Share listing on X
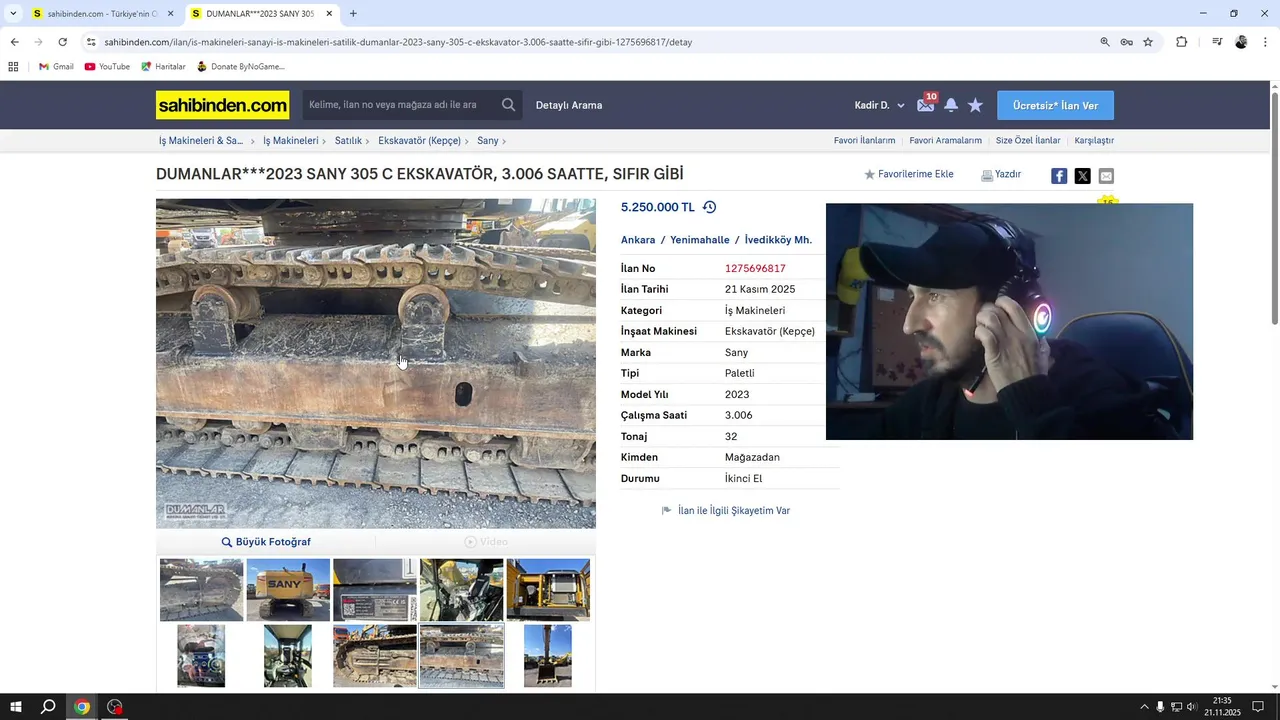1280x720 pixels. pyautogui.click(x=1082, y=176)
